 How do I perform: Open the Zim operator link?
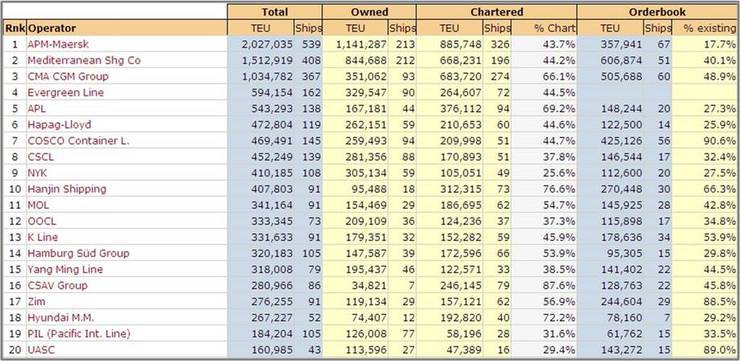(37, 301)
